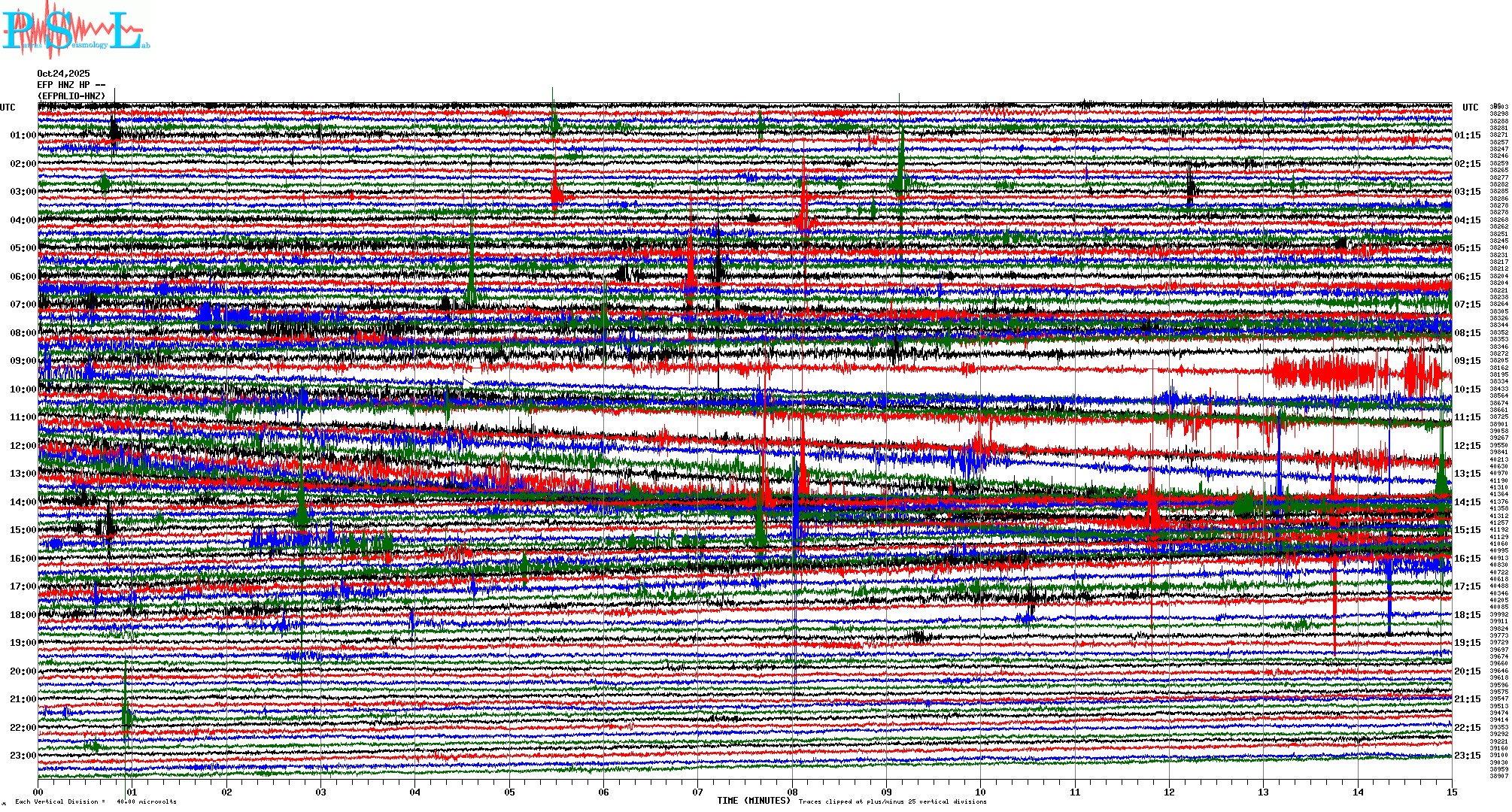Image resolution: width=1512 pixels, height=812 pixels.
Task: Click the TIME (MINUTES) axis title
Action: pos(754,801)
